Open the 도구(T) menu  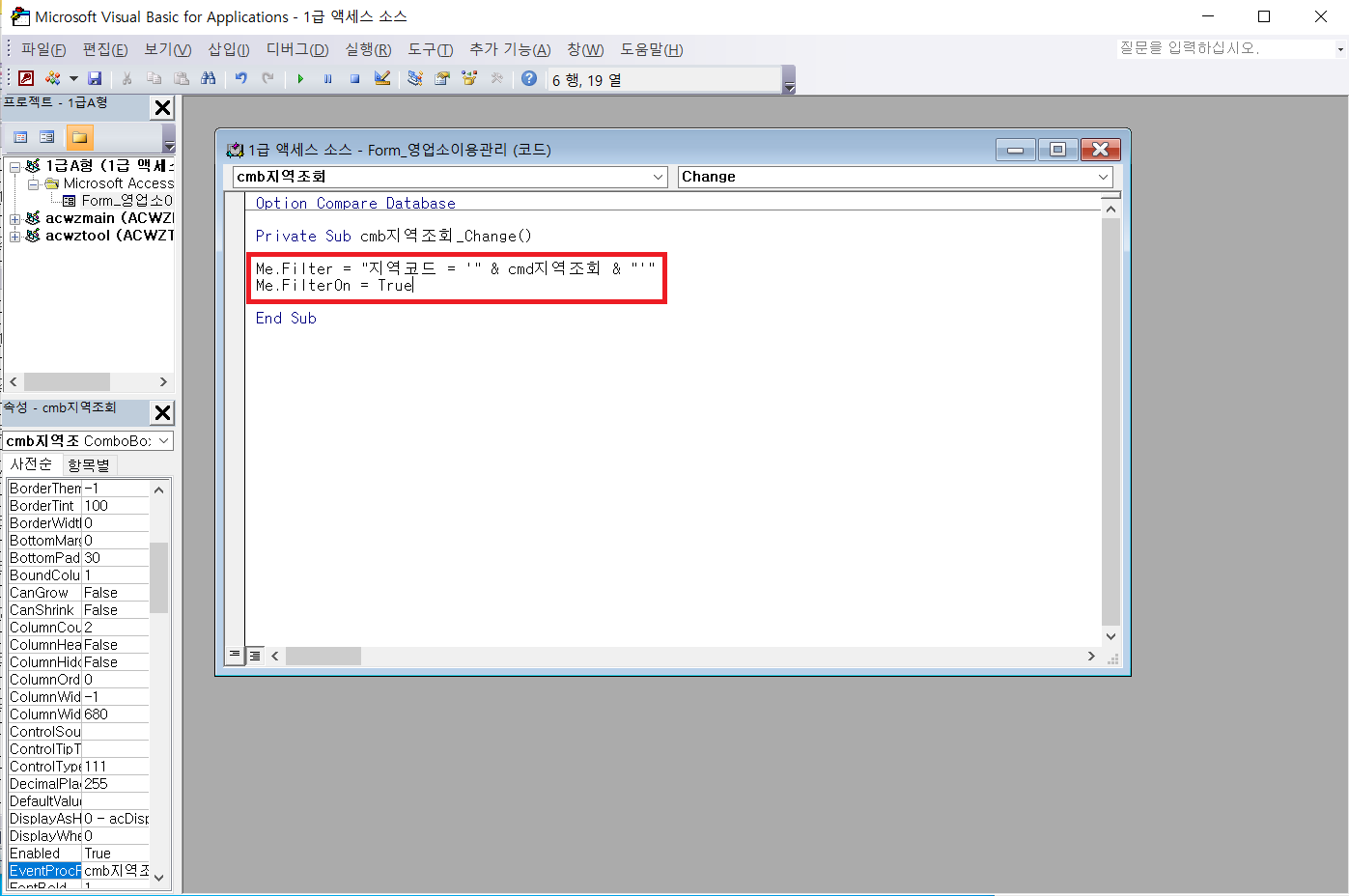tap(430, 49)
